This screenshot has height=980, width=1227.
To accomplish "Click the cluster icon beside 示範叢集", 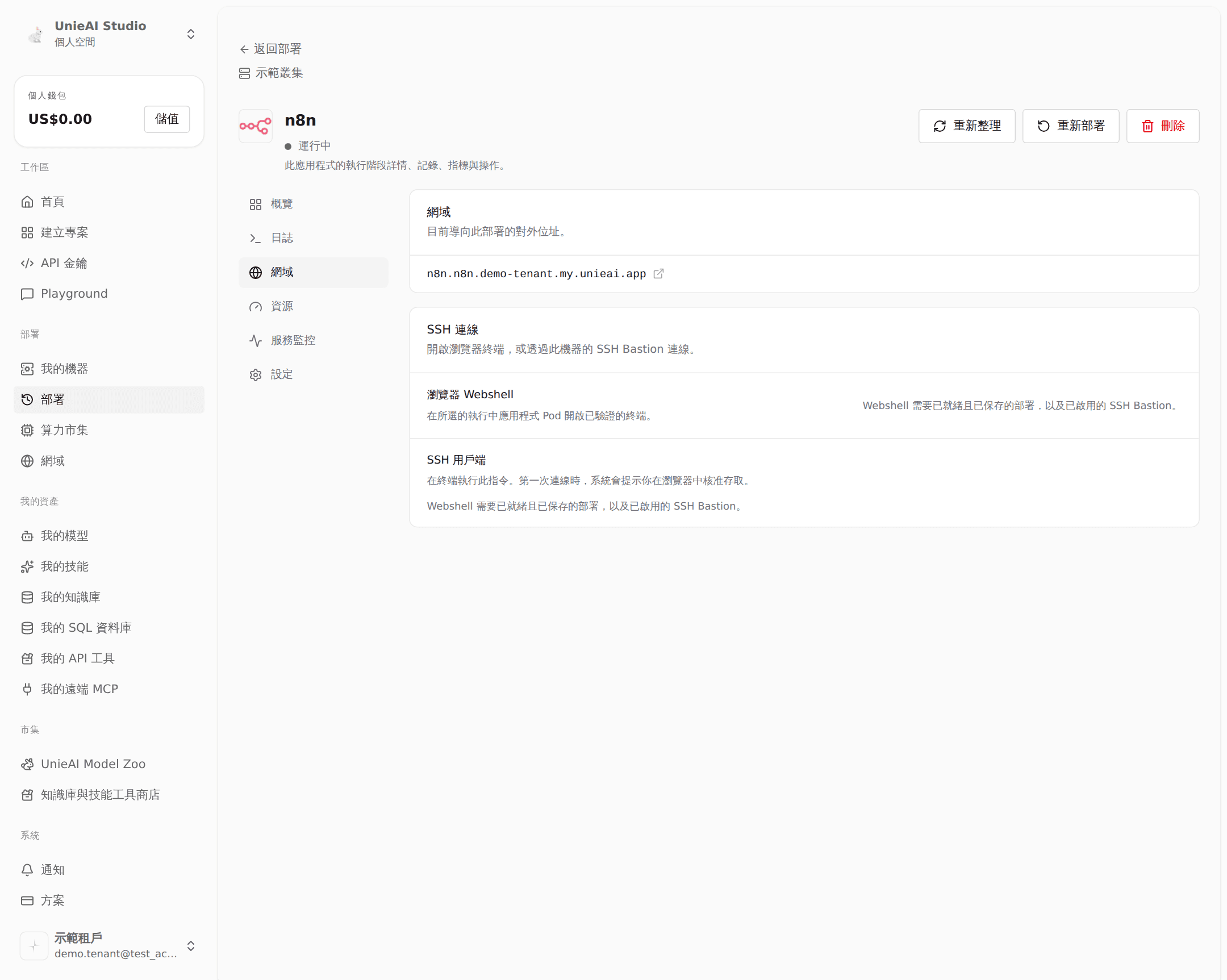I will coord(245,73).
